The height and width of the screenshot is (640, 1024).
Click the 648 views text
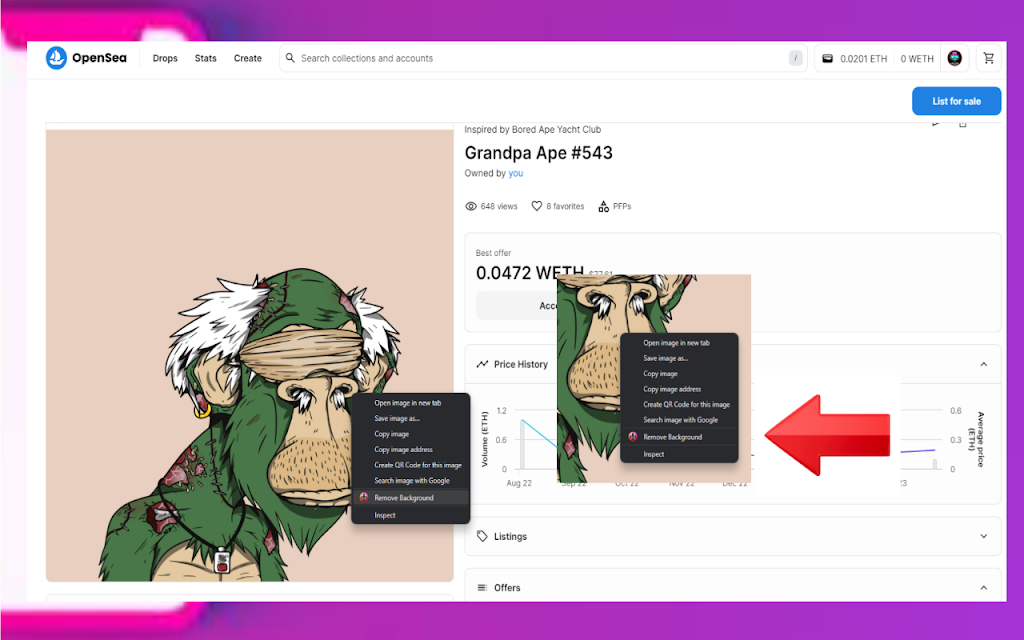tap(499, 206)
